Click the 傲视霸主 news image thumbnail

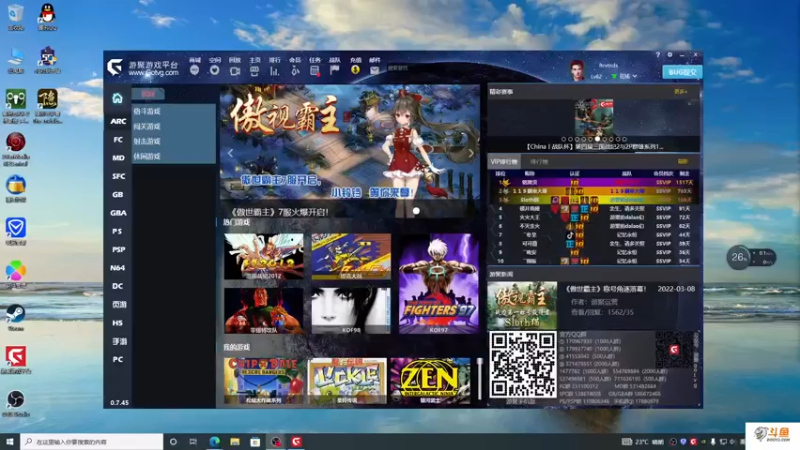(x=522, y=305)
